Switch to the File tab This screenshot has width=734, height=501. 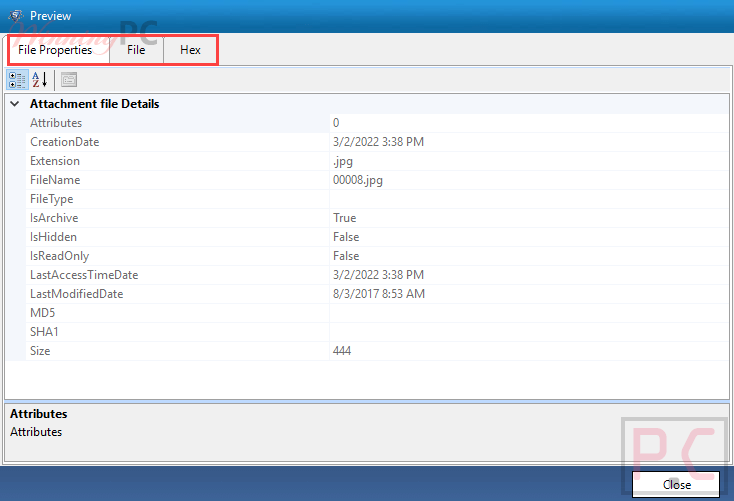tap(136, 50)
